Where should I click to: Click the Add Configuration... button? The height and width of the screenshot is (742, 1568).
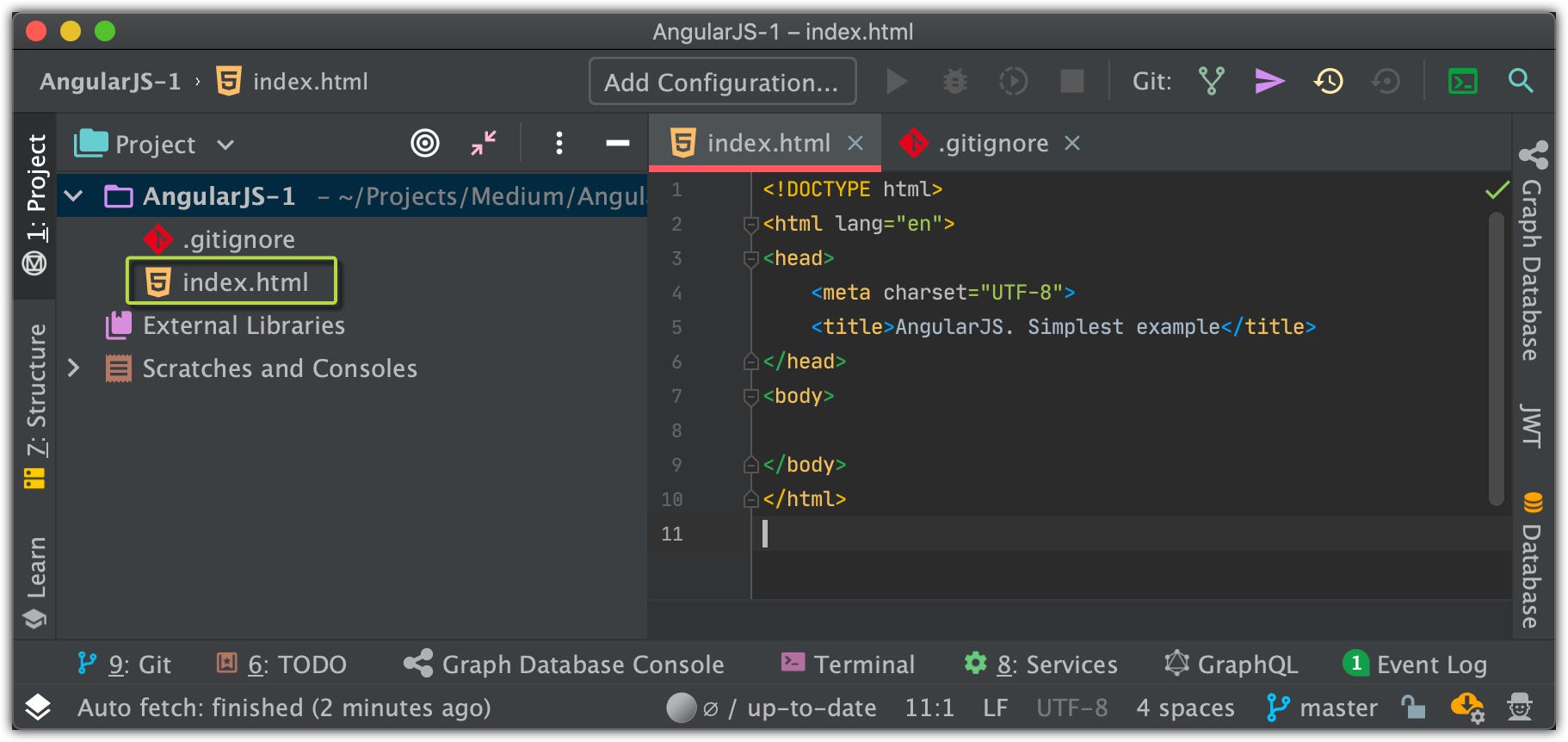722,82
